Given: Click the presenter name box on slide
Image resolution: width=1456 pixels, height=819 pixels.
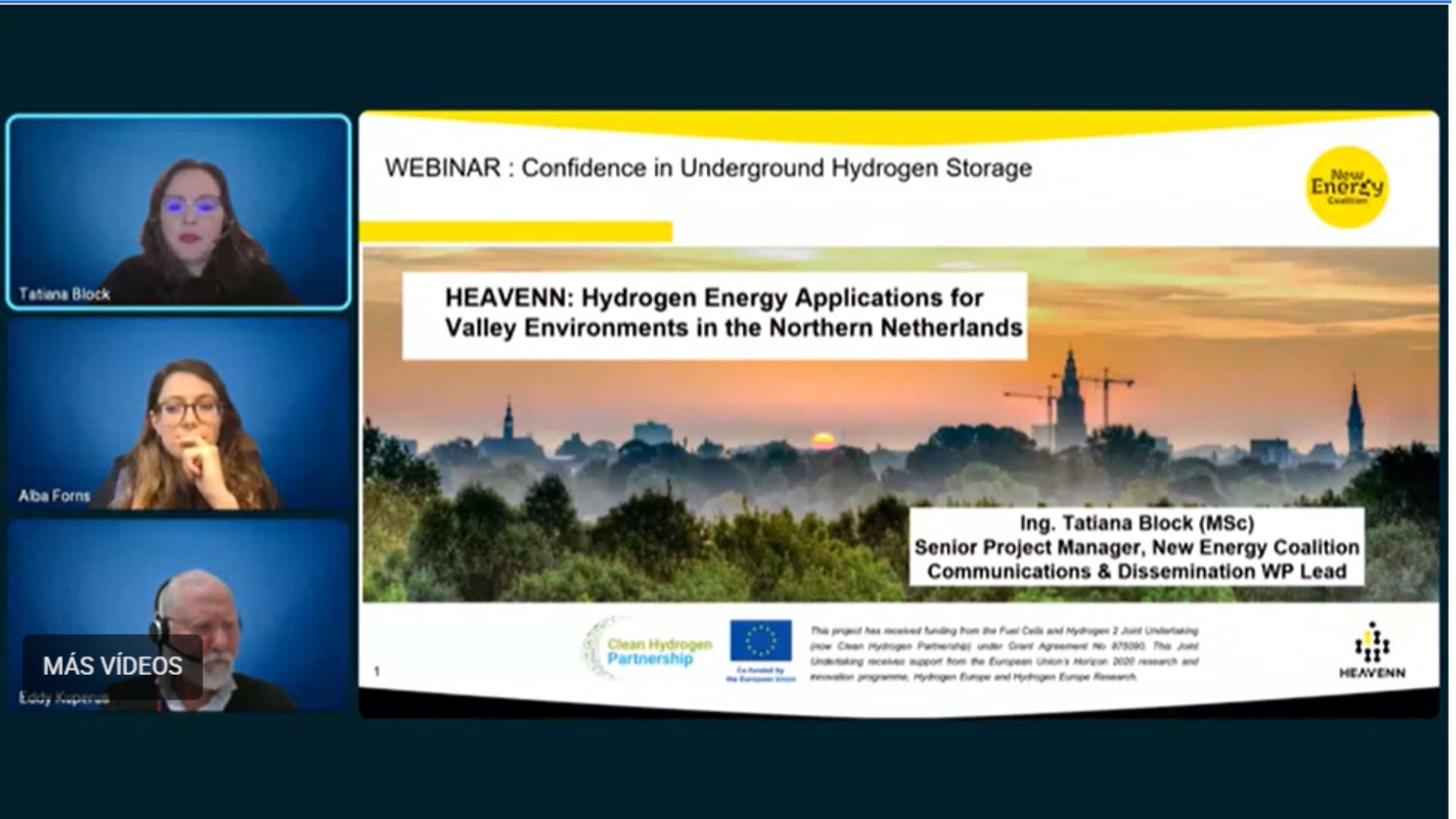Looking at the screenshot, I should 1136,547.
